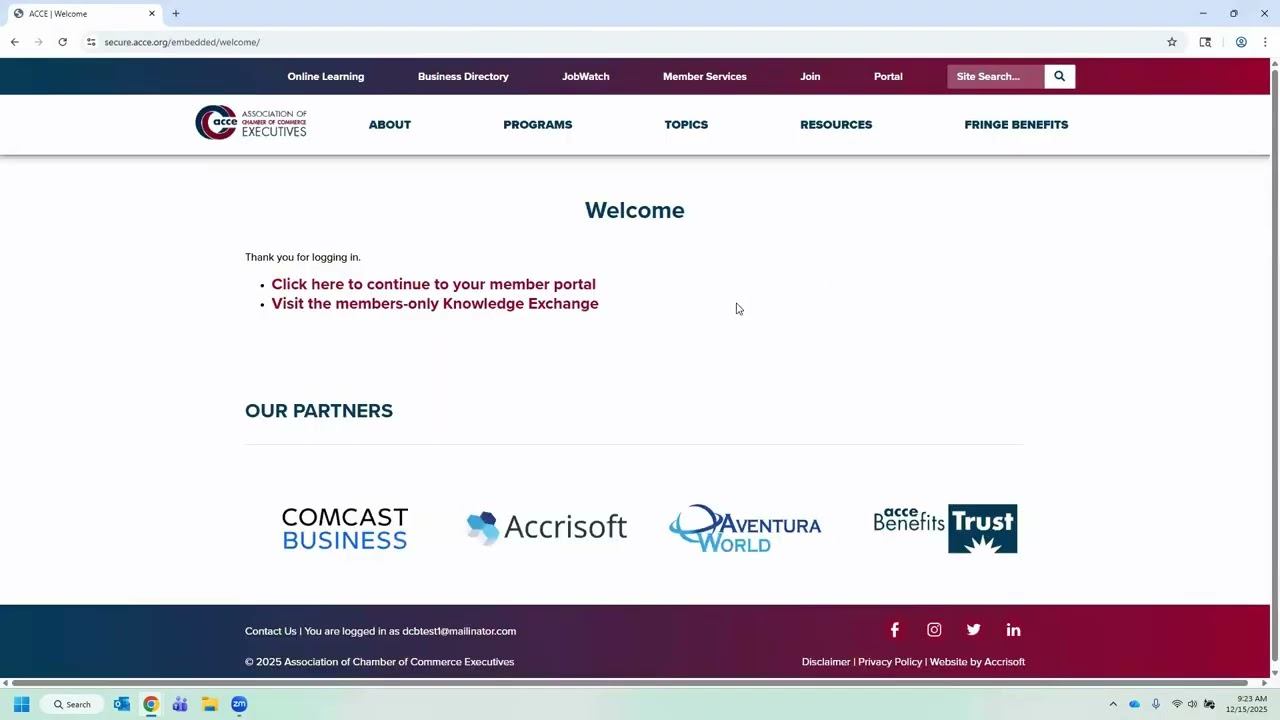
Task: Open the Comcast Business partner logo
Action: pos(345,528)
